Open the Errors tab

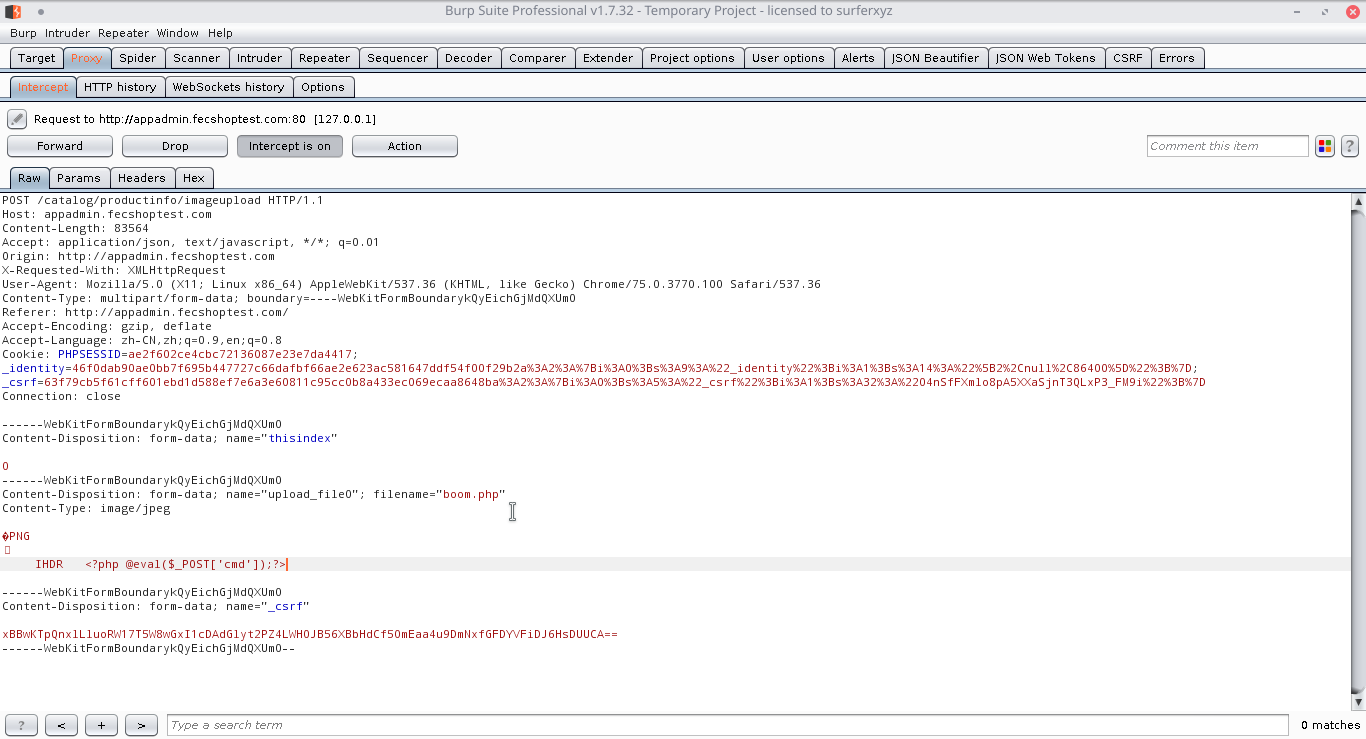pos(1177,58)
